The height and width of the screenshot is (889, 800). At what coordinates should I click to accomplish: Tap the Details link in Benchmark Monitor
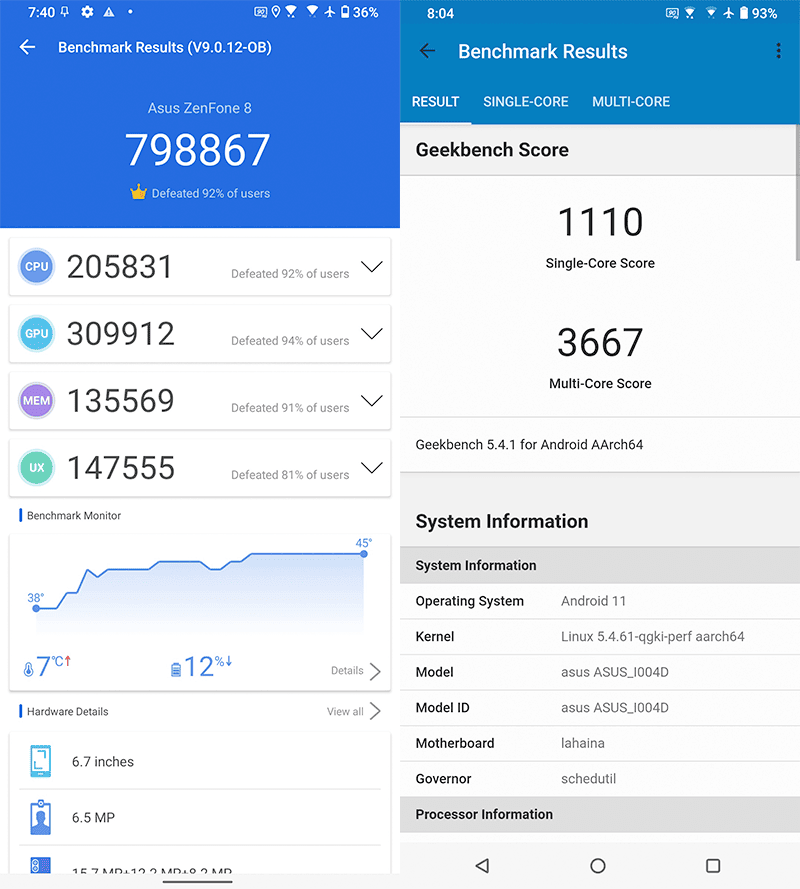[347, 671]
